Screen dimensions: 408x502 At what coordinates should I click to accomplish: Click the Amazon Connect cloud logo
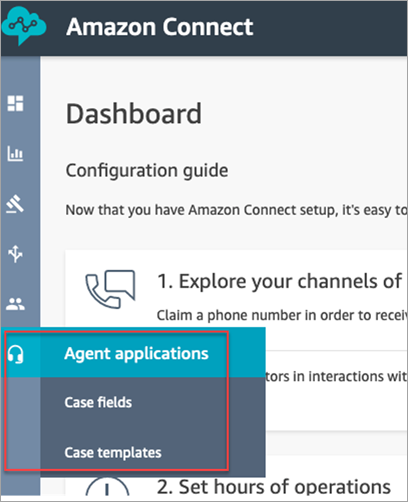click(x=24, y=26)
